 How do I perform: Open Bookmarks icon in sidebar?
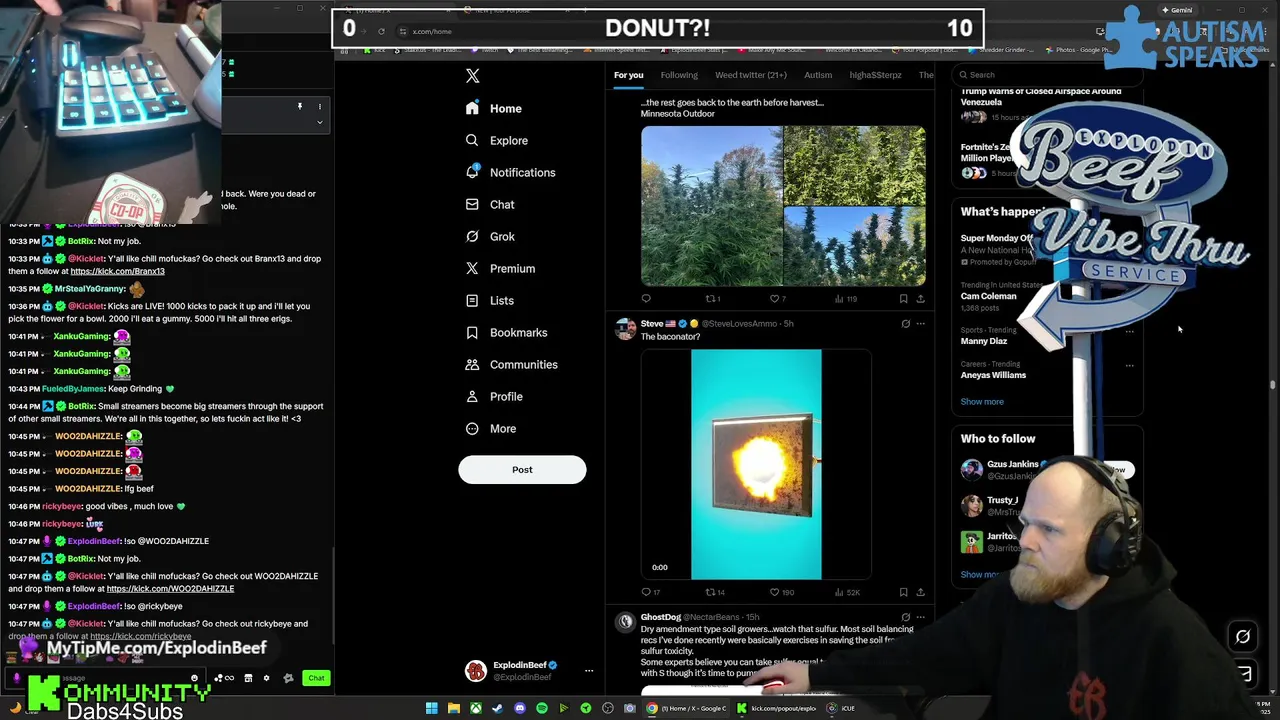(472, 332)
